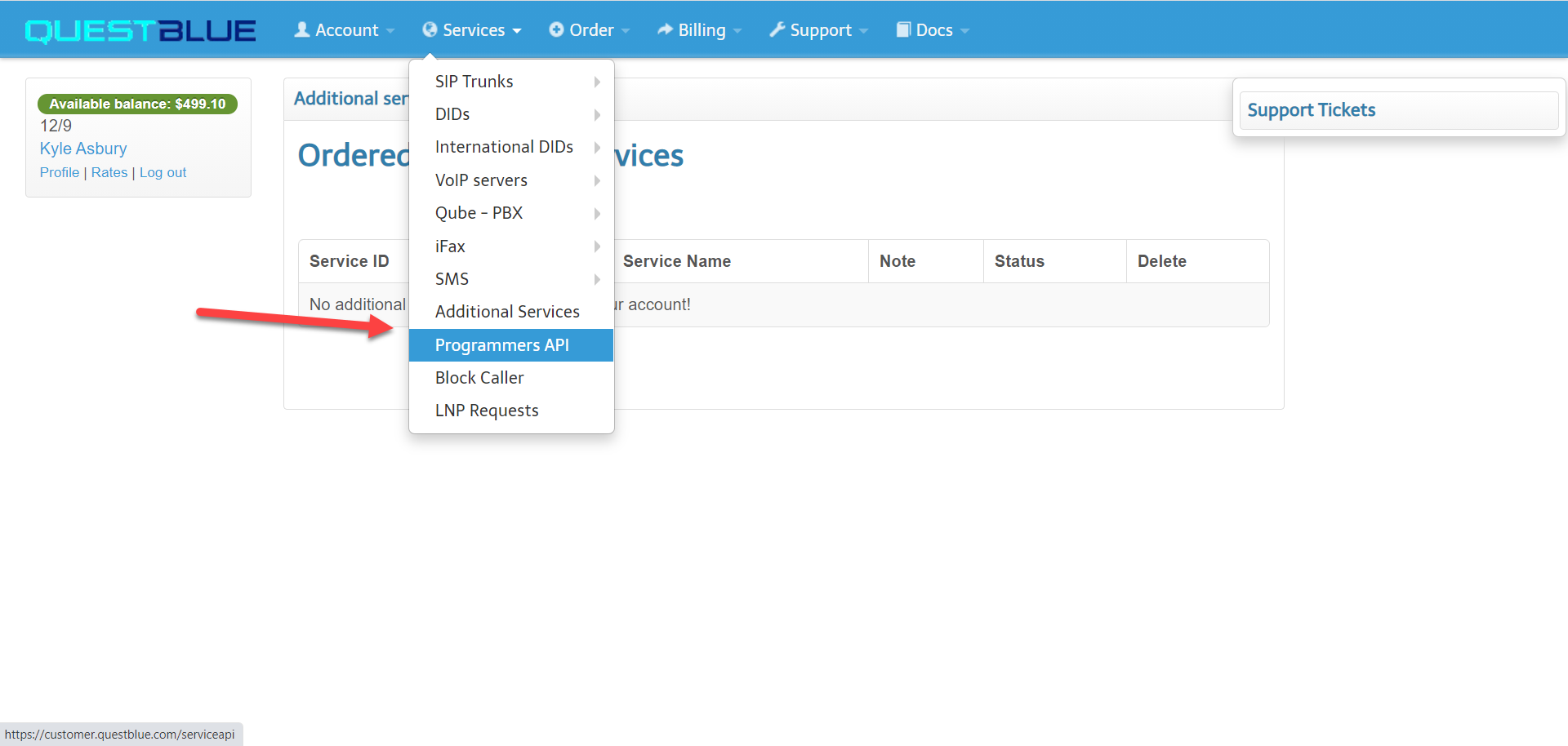The height and width of the screenshot is (746, 1568).
Task: Click the Log out link
Action: pos(163,172)
